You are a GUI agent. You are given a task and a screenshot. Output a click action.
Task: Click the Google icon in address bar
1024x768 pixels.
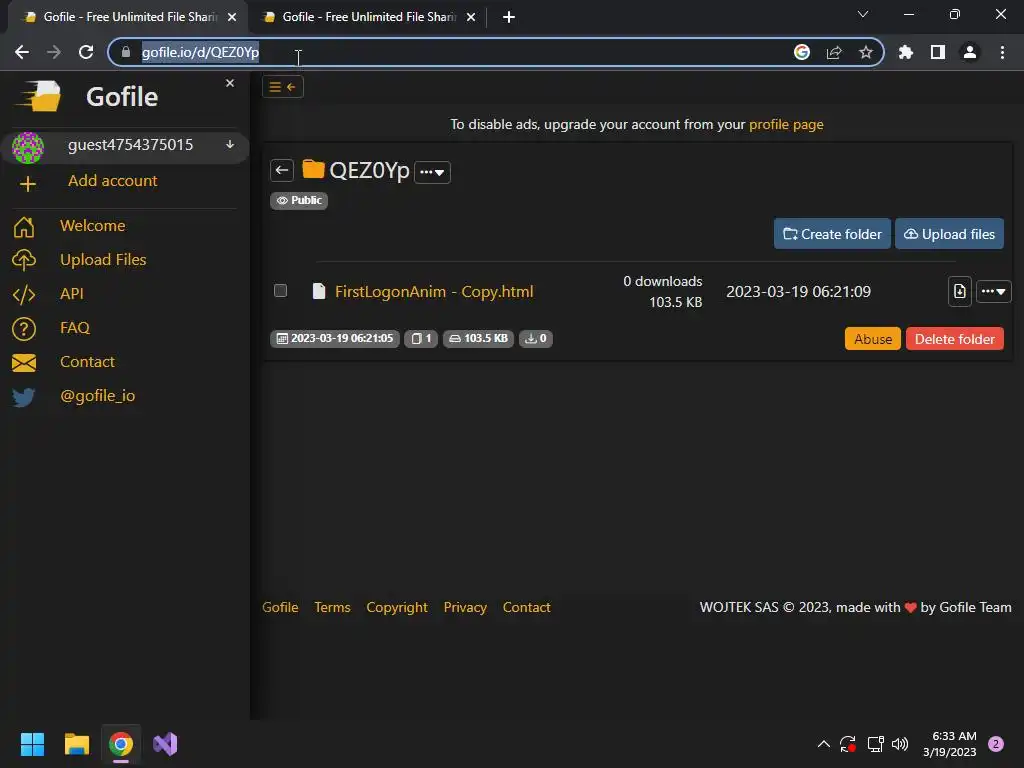tap(801, 52)
